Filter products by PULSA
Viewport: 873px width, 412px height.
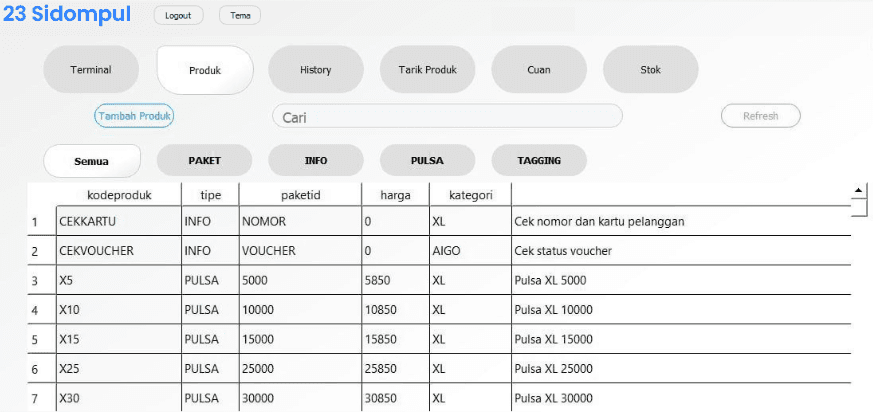[427, 160]
